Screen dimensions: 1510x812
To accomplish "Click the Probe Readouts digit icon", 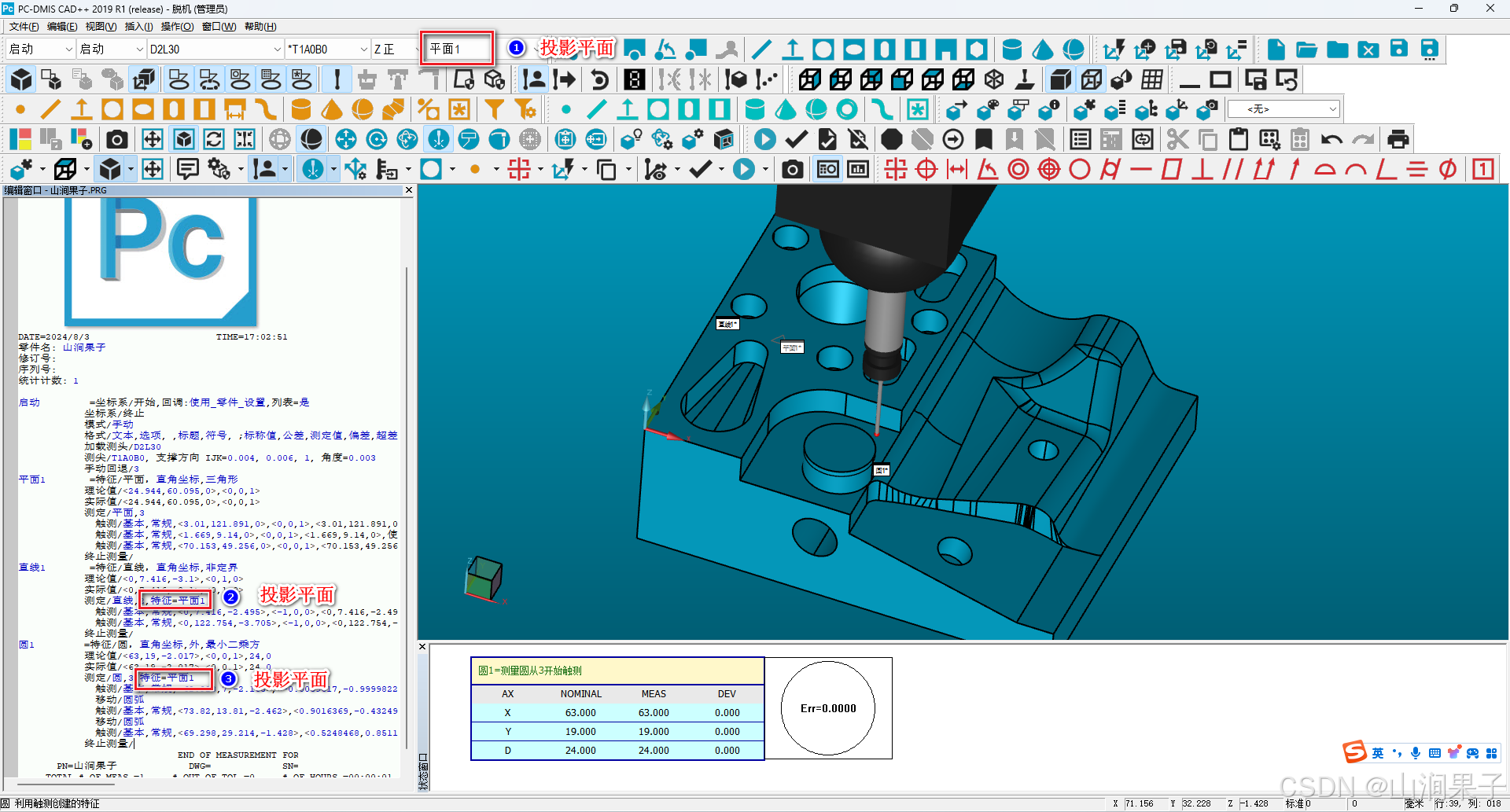I will (x=634, y=79).
